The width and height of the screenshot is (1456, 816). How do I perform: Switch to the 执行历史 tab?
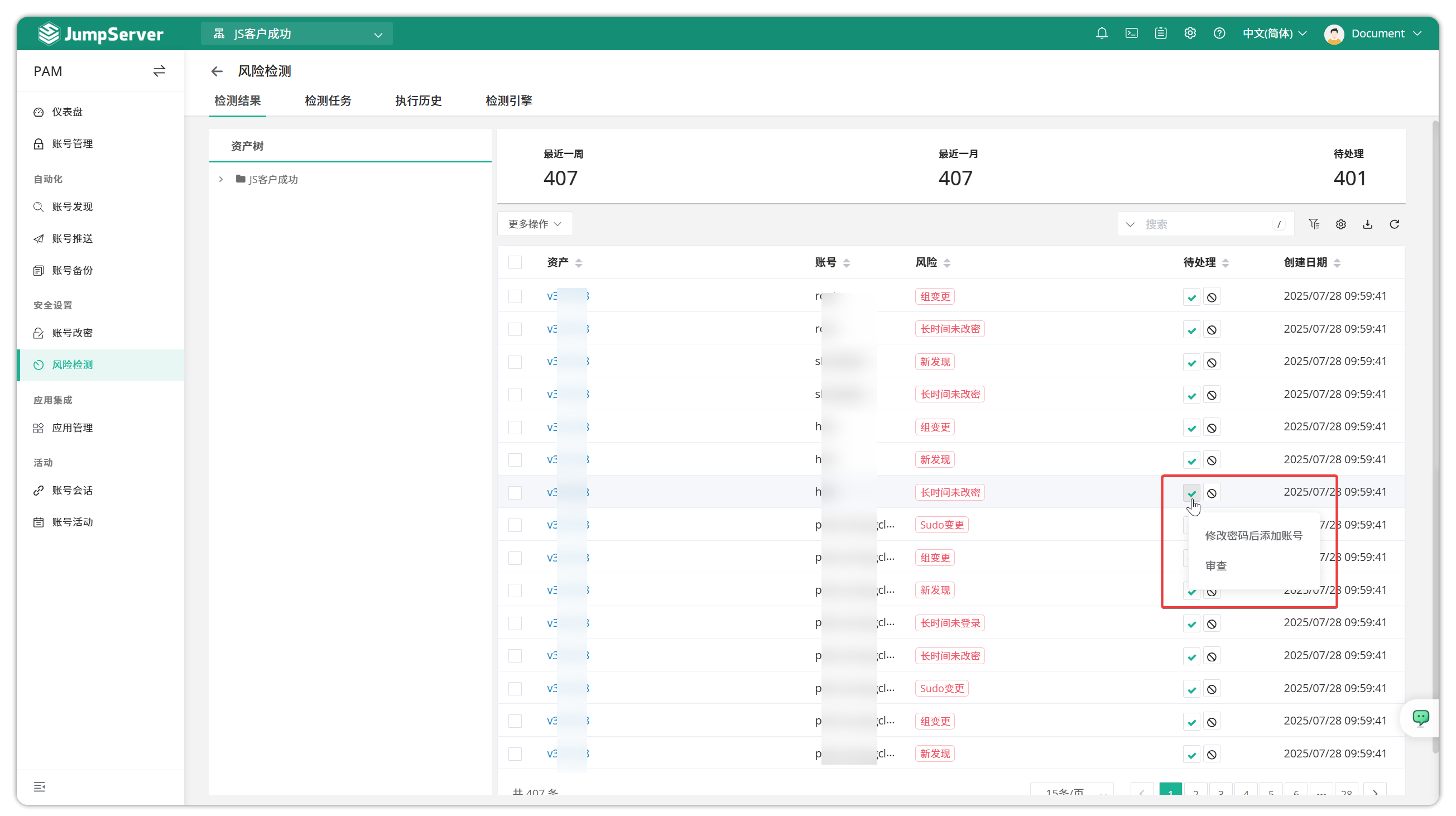click(x=418, y=100)
